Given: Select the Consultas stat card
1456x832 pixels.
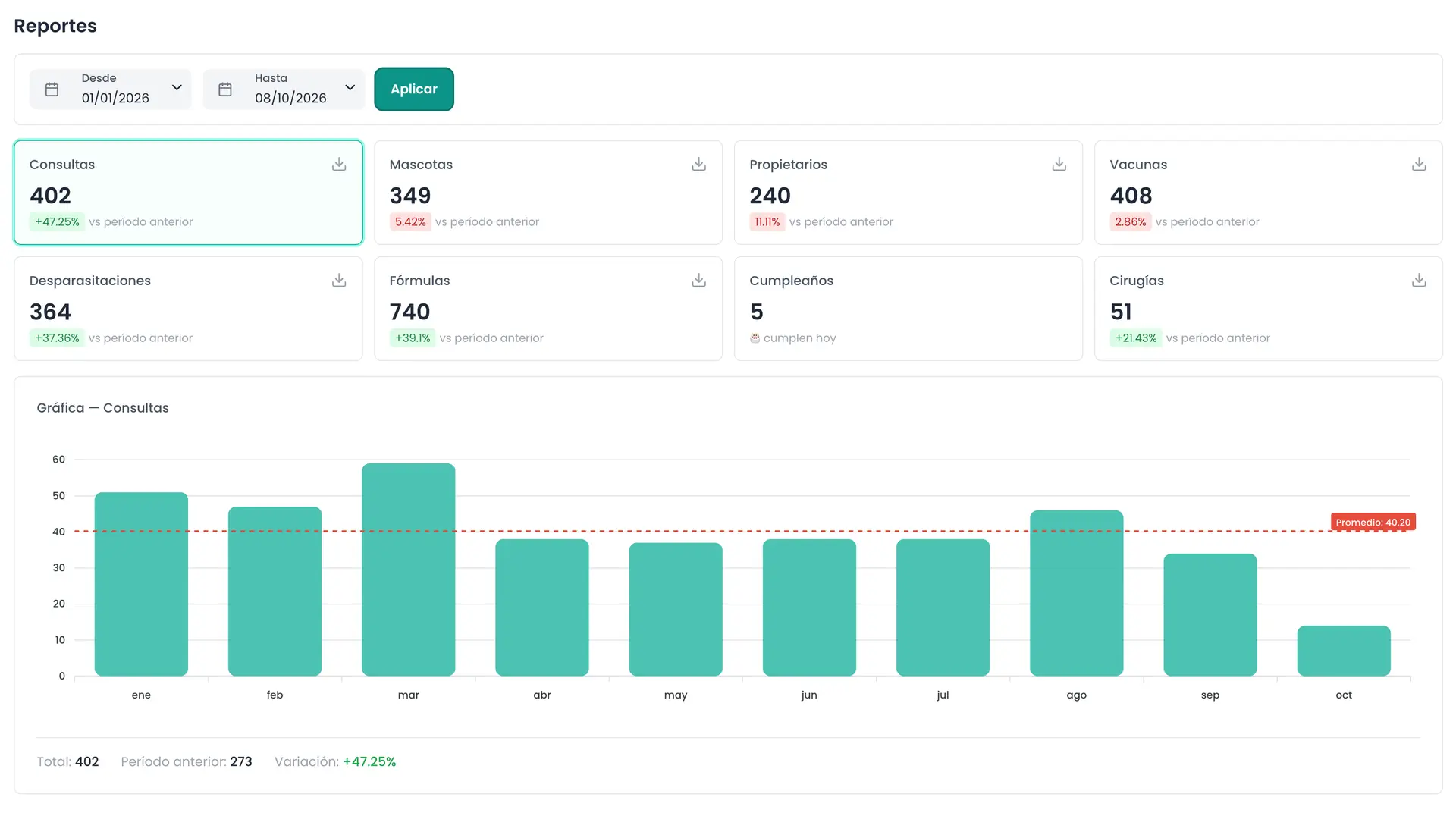Looking at the screenshot, I should coord(188,193).
